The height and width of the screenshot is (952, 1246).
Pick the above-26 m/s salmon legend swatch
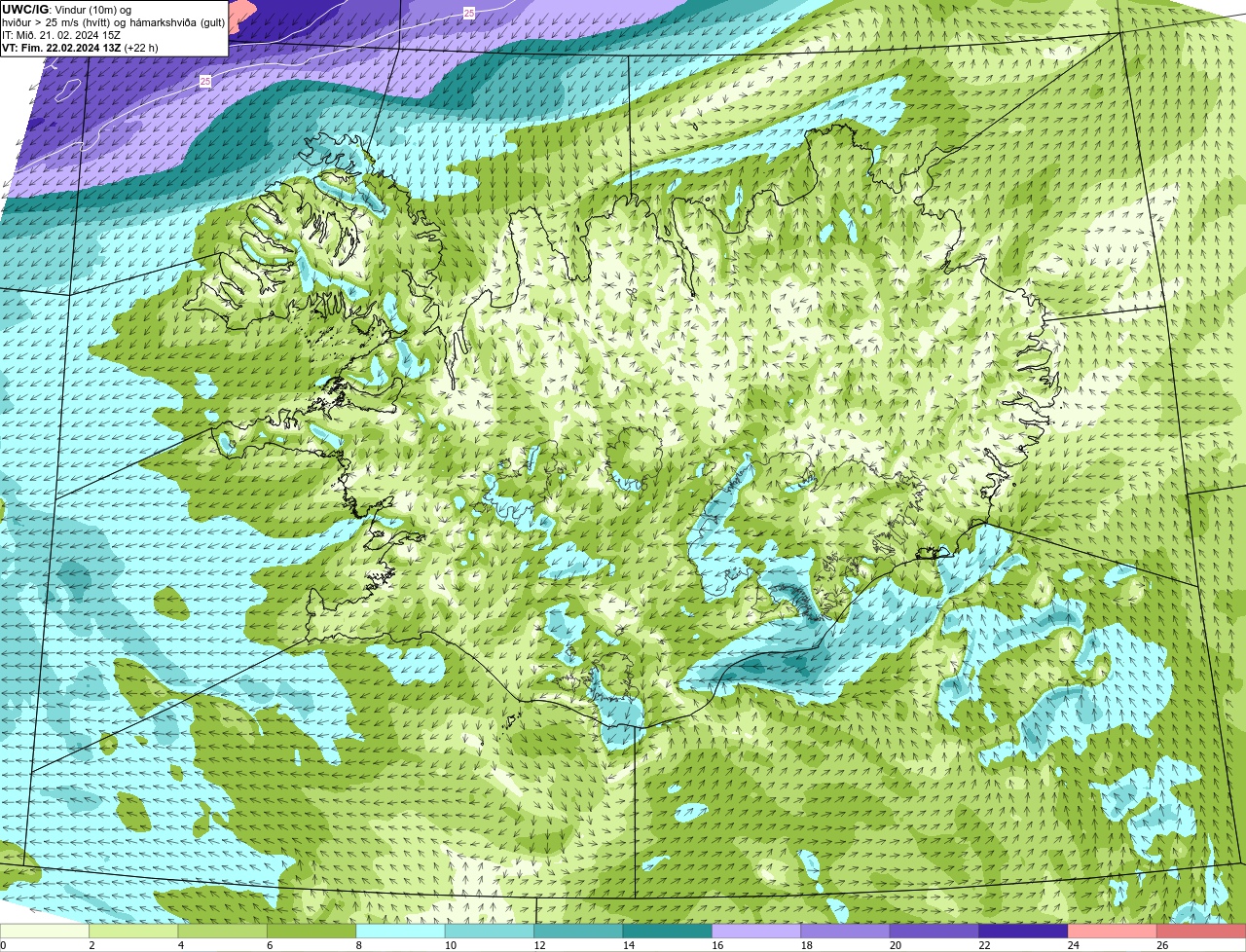coord(1202,931)
